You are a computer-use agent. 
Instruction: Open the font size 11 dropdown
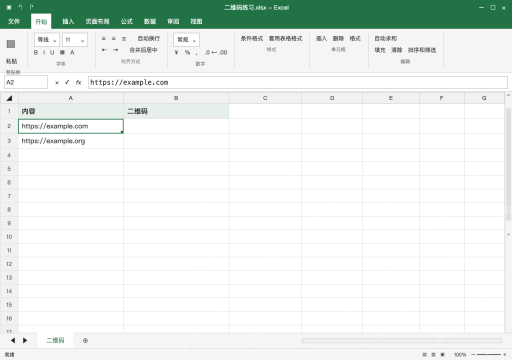point(75,40)
